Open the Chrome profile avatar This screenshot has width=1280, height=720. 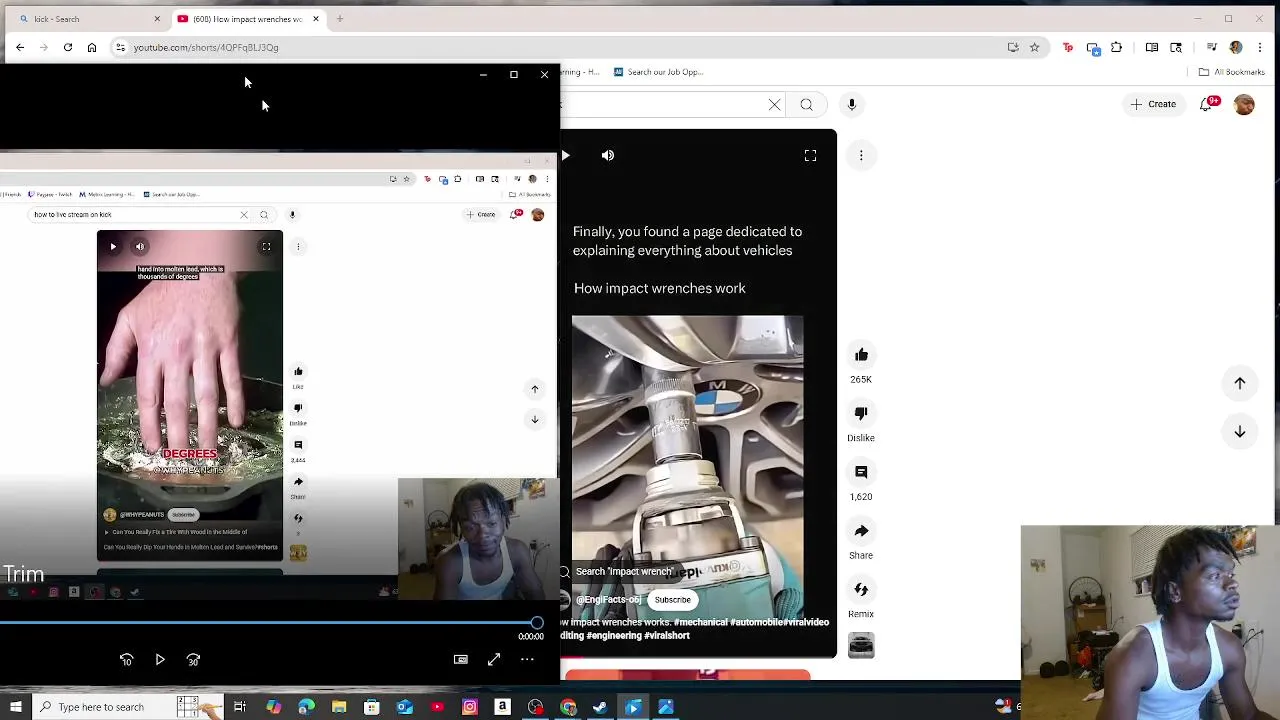pyautogui.click(x=1236, y=47)
